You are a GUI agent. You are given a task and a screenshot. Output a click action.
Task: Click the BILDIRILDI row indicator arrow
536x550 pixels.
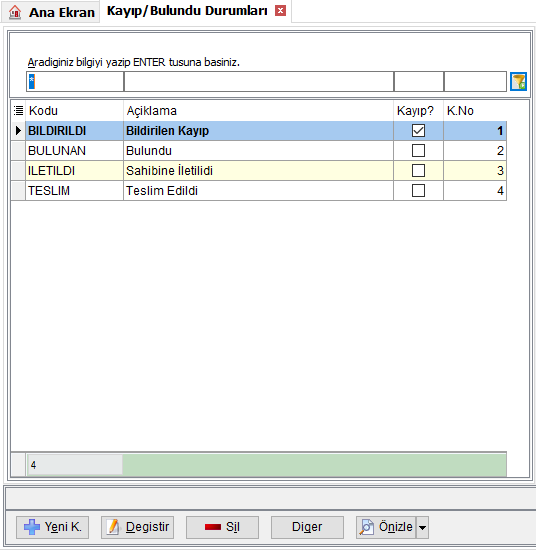pyautogui.click(x=18, y=130)
